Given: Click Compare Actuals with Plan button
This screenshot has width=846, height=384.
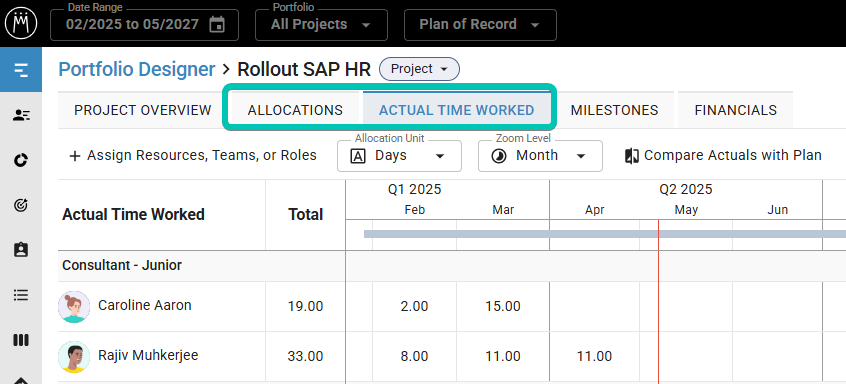Looking at the screenshot, I should click(x=723, y=156).
